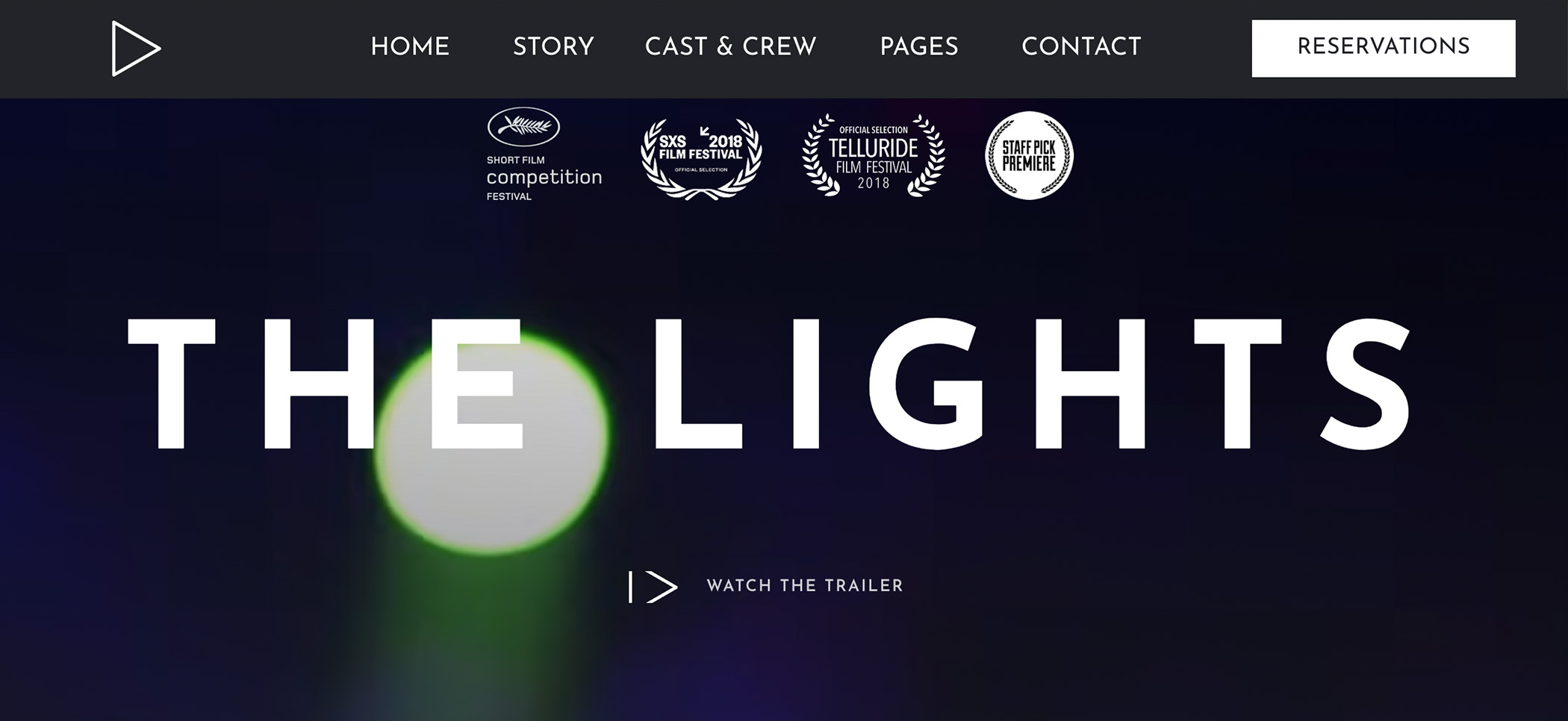
Task: Click the 'competition' text under the Cannes logo
Action: (x=544, y=178)
